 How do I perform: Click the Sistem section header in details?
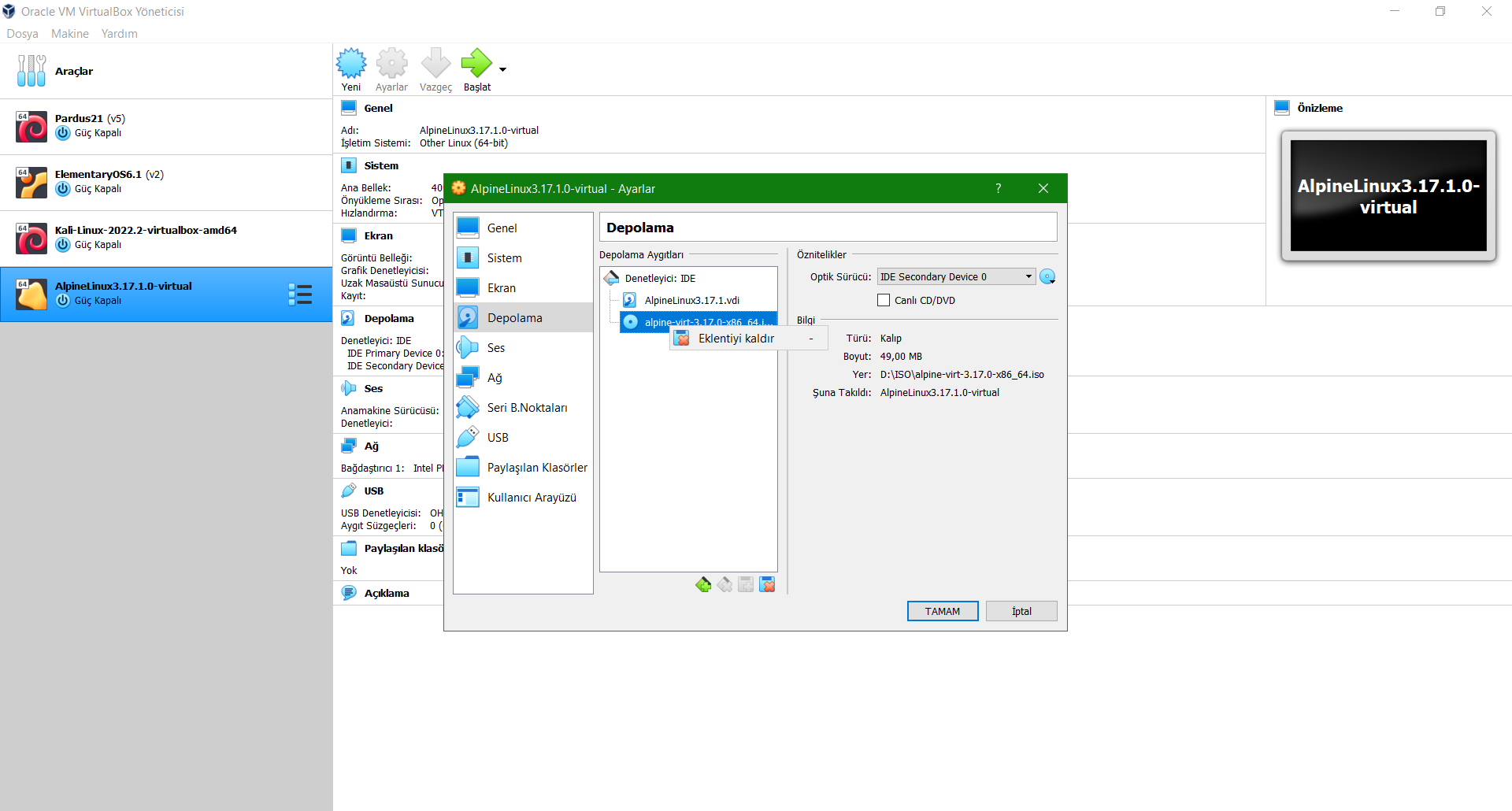(381, 166)
